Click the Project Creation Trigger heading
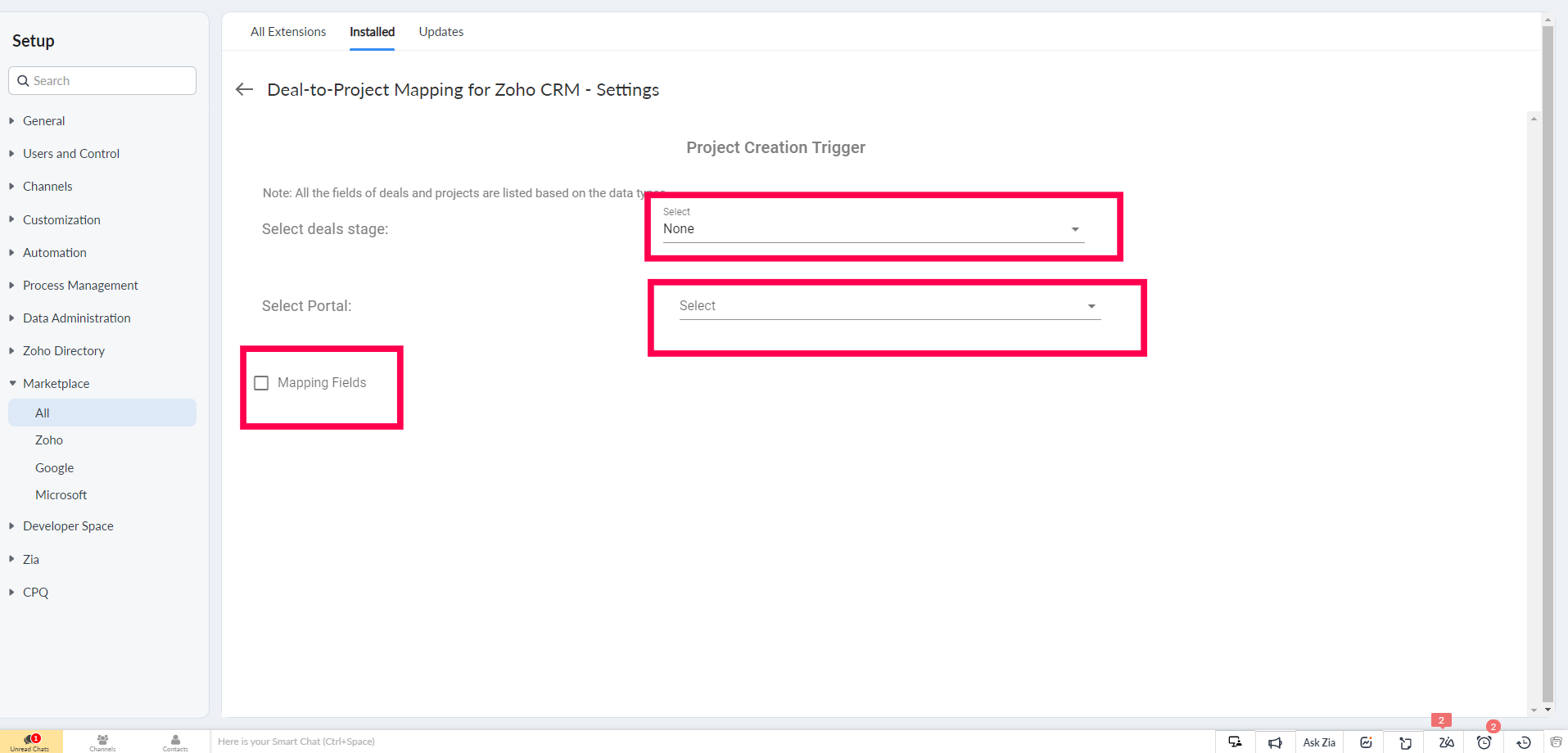This screenshot has height=753, width=1568. (x=775, y=147)
